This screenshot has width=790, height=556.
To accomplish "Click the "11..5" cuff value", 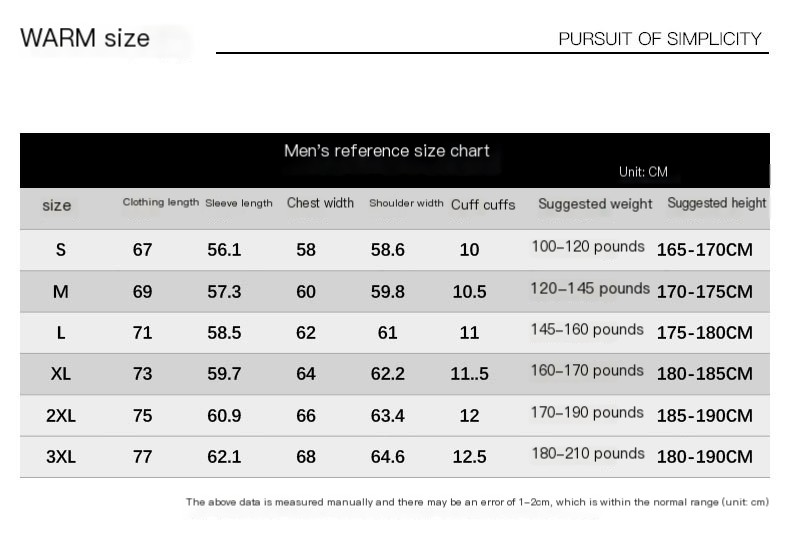I will pyautogui.click(x=469, y=374).
